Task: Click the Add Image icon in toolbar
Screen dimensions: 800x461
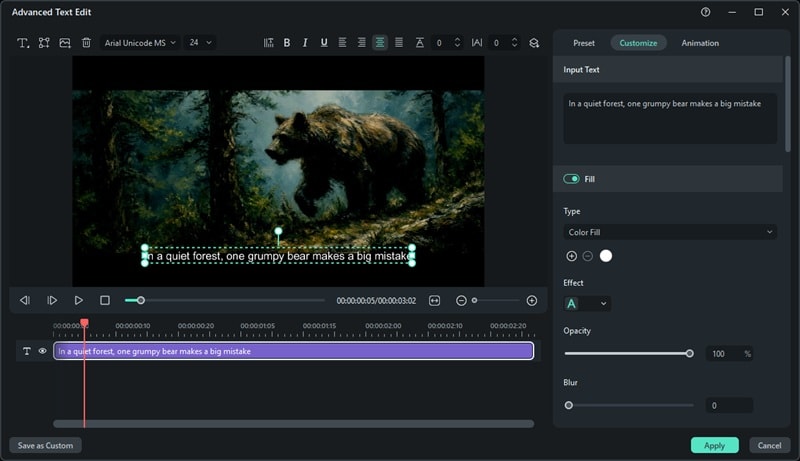Action: (65, 43)
